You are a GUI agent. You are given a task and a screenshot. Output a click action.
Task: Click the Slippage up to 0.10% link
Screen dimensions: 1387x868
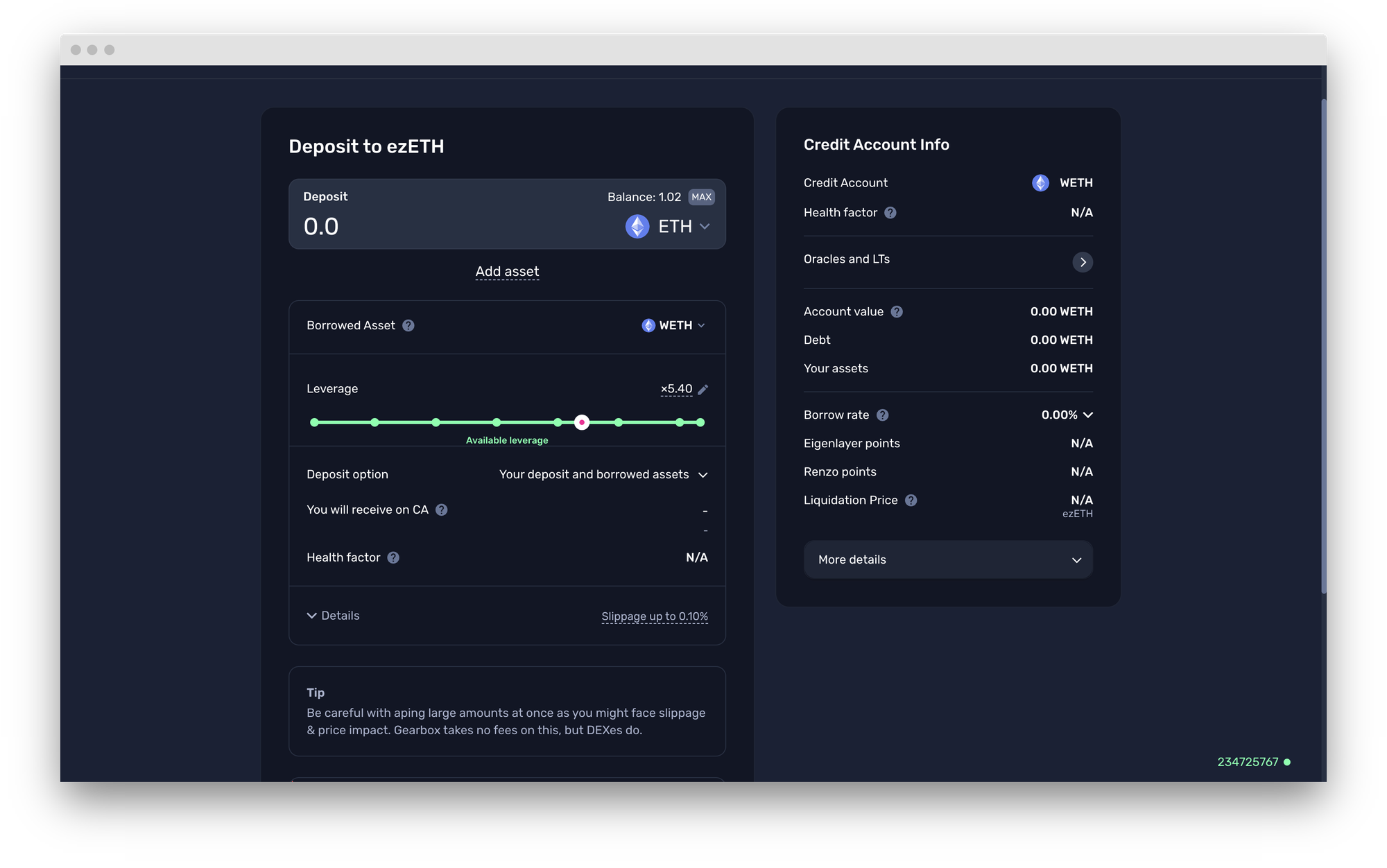coord(654,616)
